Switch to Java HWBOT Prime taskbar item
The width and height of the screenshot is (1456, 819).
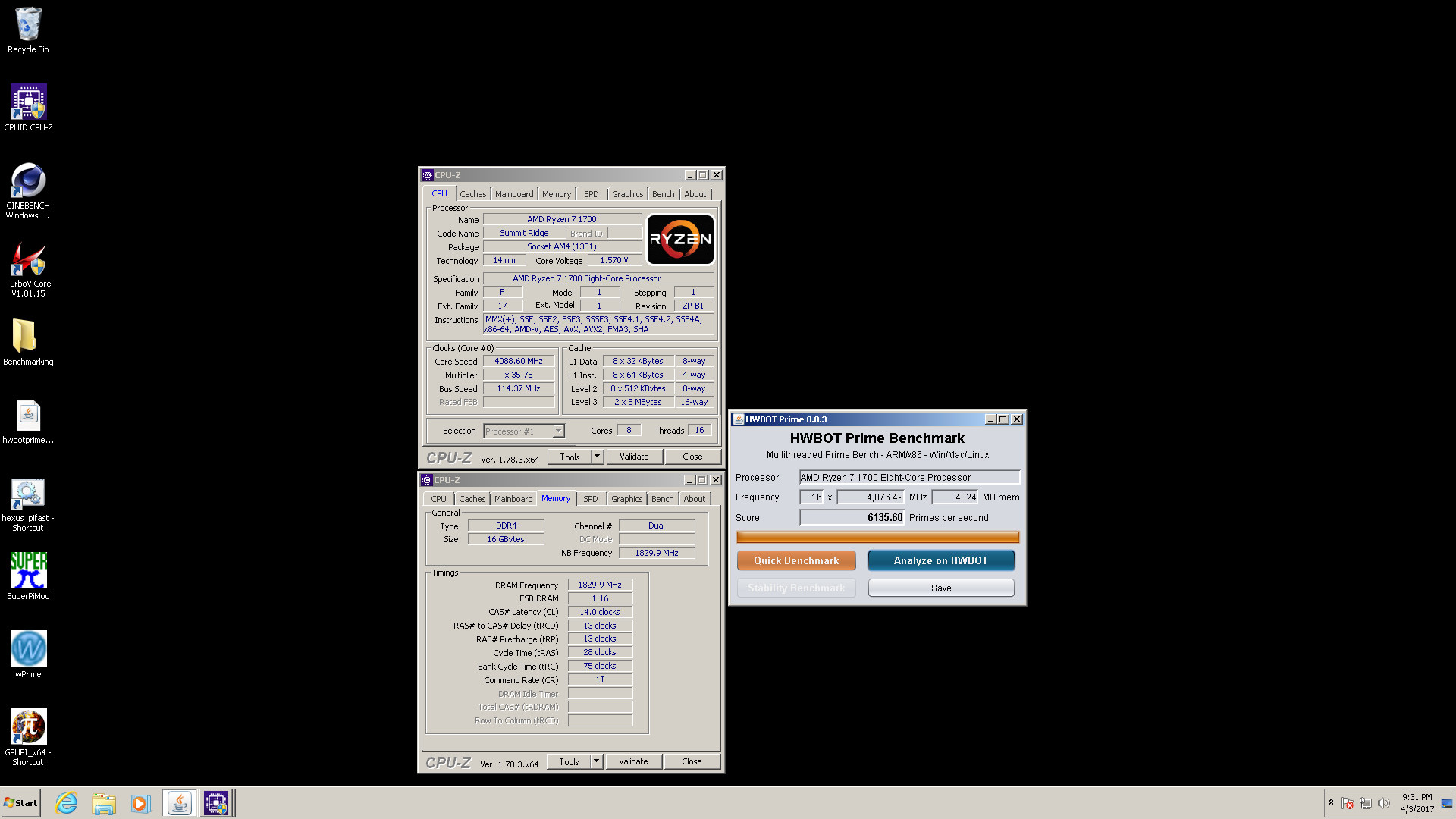[179, 803]
